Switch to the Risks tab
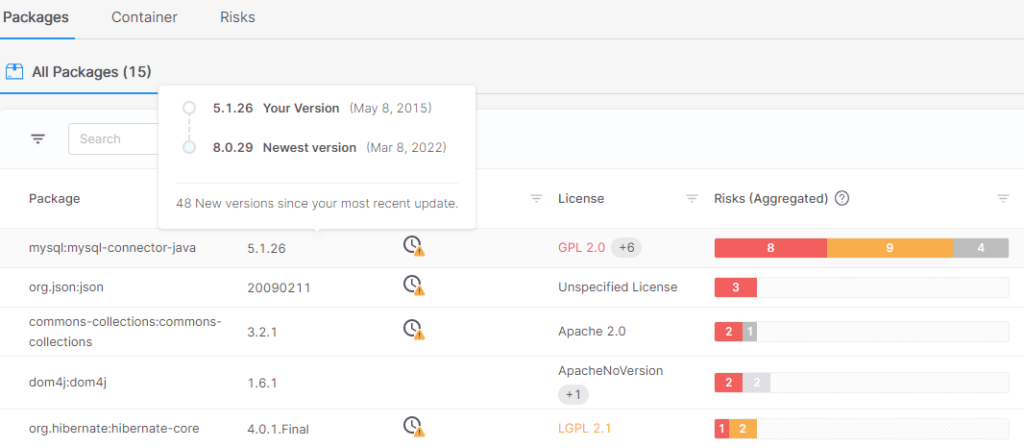Screen dimensions: 1024x448 pyautogui.click(x=238, y=18)
